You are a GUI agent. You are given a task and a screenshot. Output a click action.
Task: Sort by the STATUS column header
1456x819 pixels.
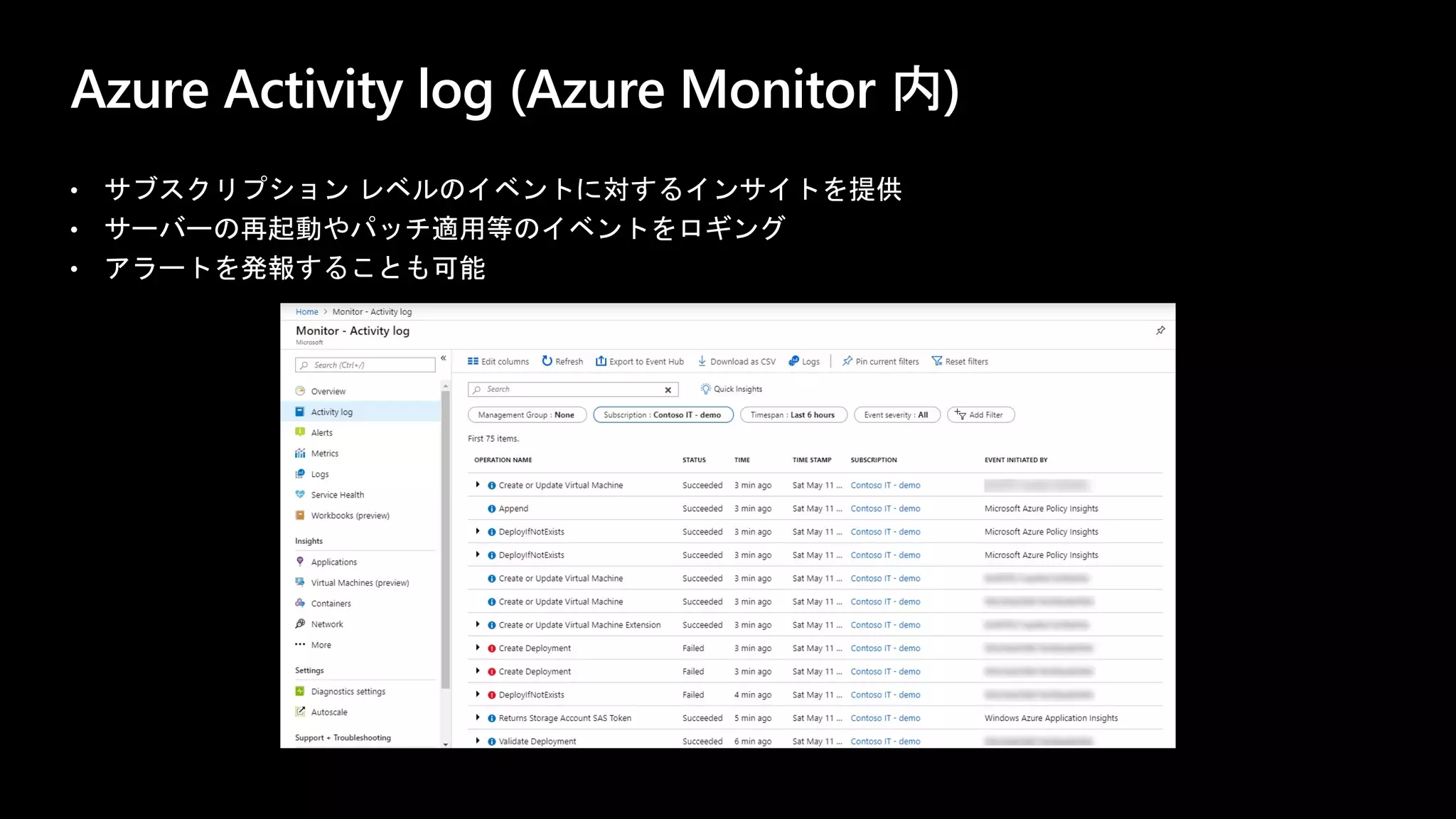[x=694, y=460]
